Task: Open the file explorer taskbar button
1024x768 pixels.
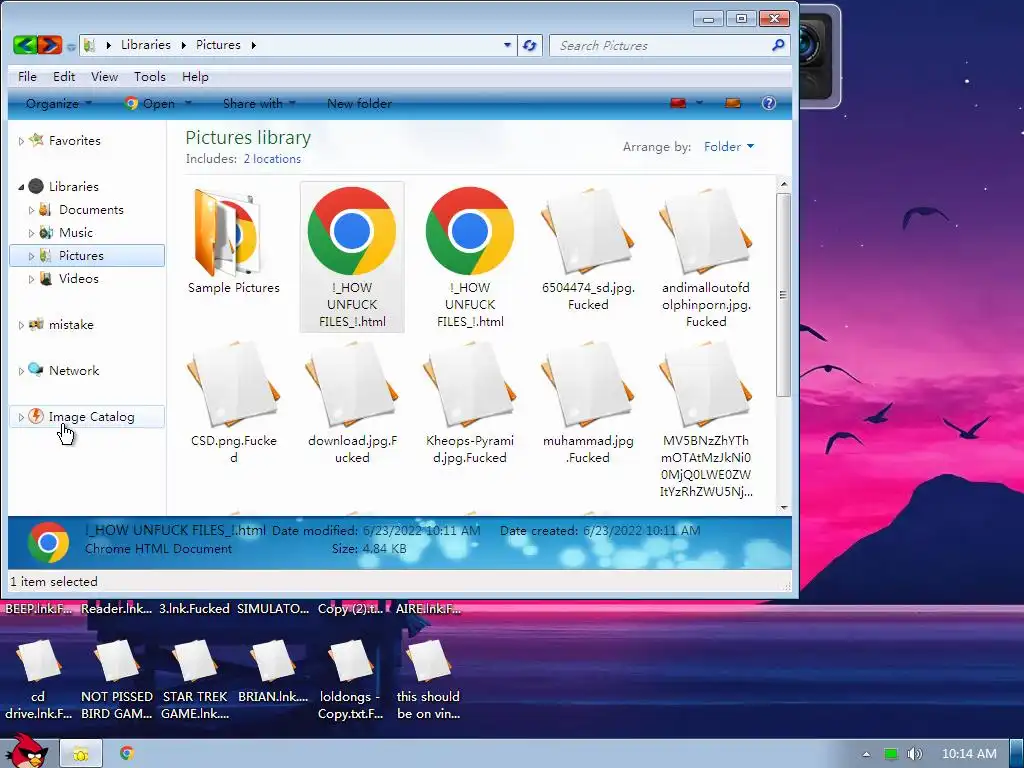Action: (x=81, y=754)
